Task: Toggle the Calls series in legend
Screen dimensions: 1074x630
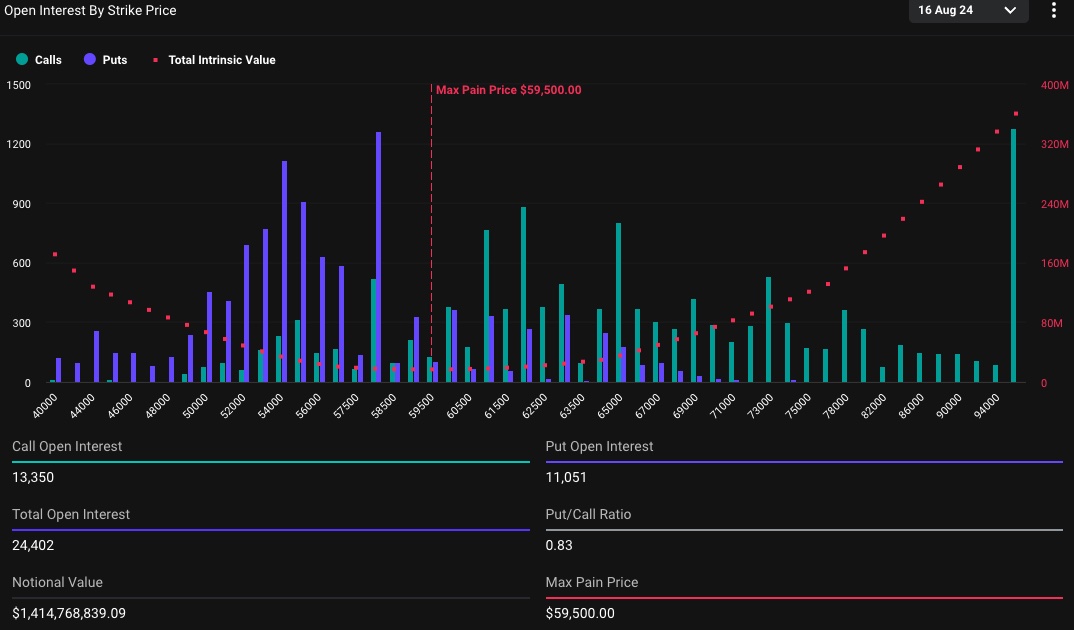Action: (39, 60)
